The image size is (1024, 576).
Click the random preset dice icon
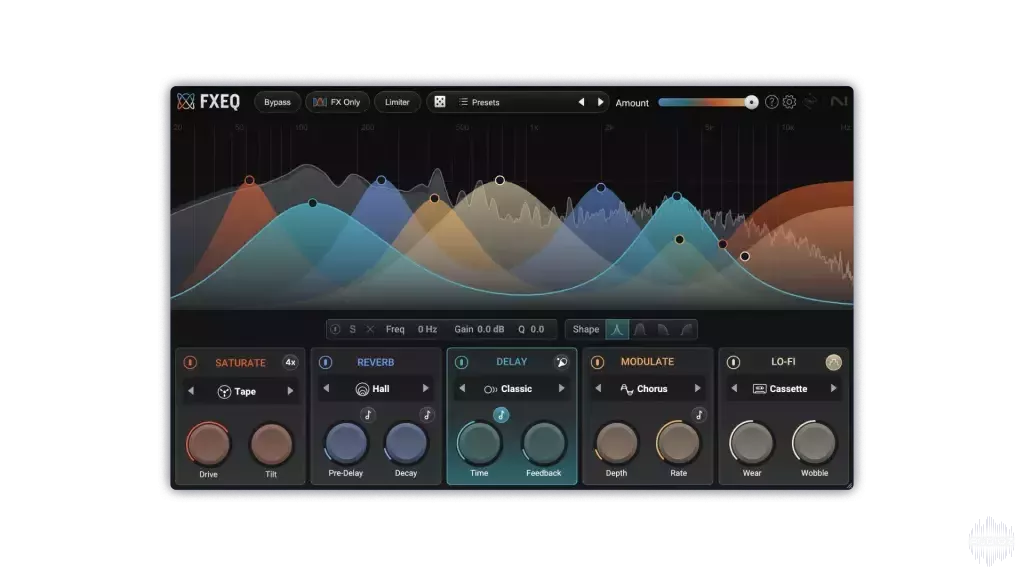(440, 102)
